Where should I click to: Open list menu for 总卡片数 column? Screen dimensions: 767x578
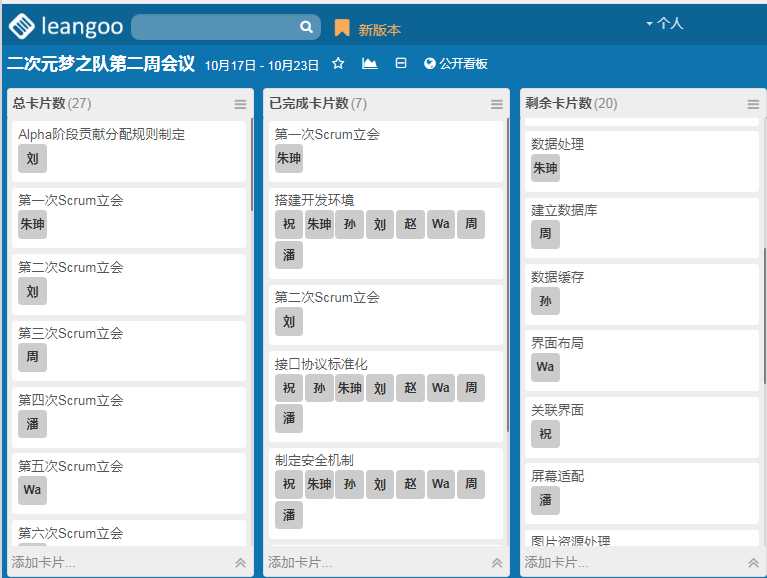(240, 104)
